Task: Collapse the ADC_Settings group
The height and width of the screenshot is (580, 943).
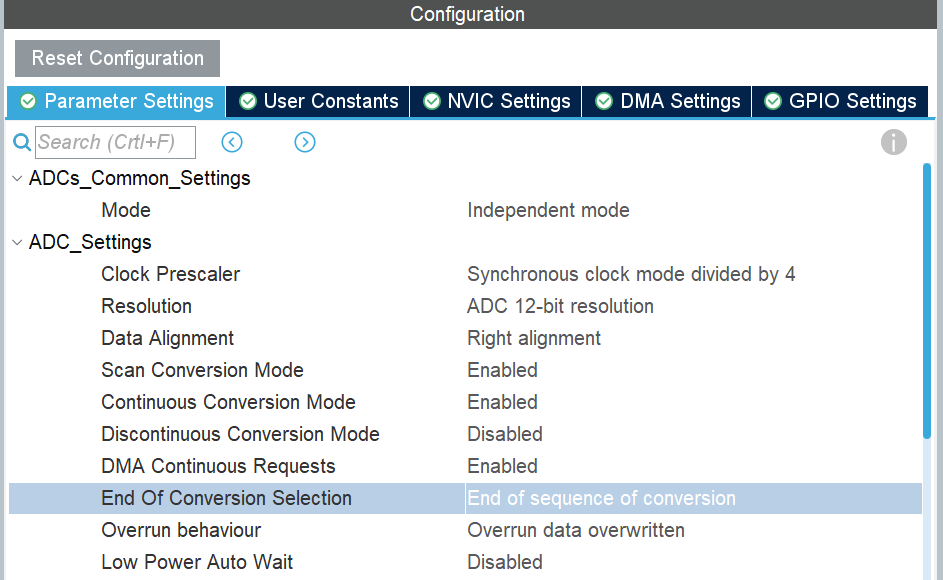Action: 17,243
